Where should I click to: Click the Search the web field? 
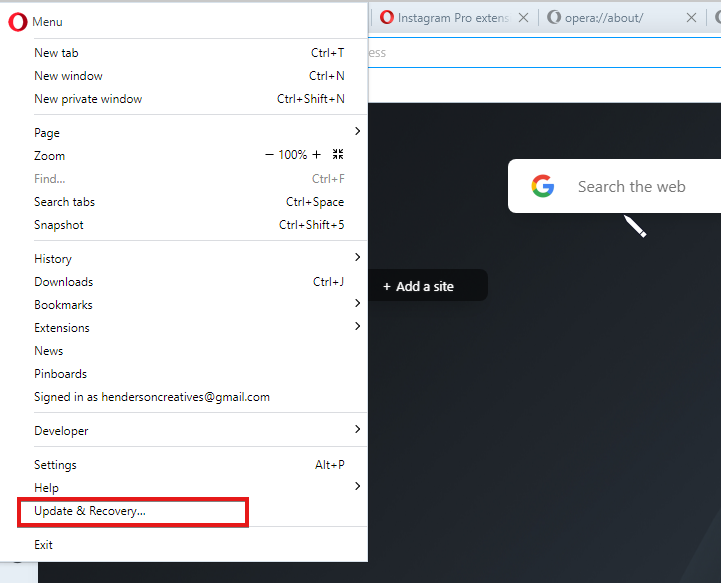coord(615,186)
